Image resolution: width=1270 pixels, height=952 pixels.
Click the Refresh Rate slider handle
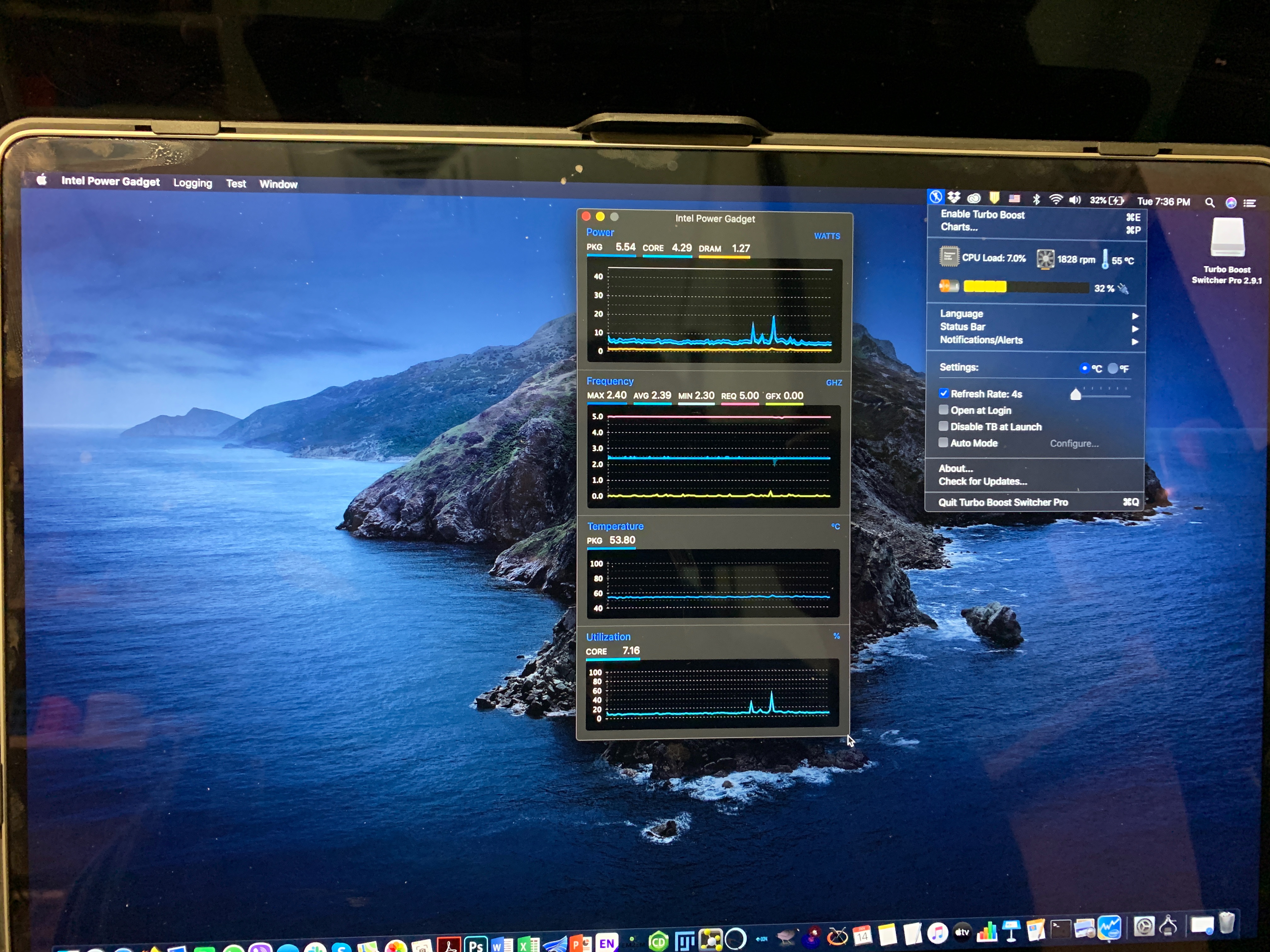tap(1076, 394)
